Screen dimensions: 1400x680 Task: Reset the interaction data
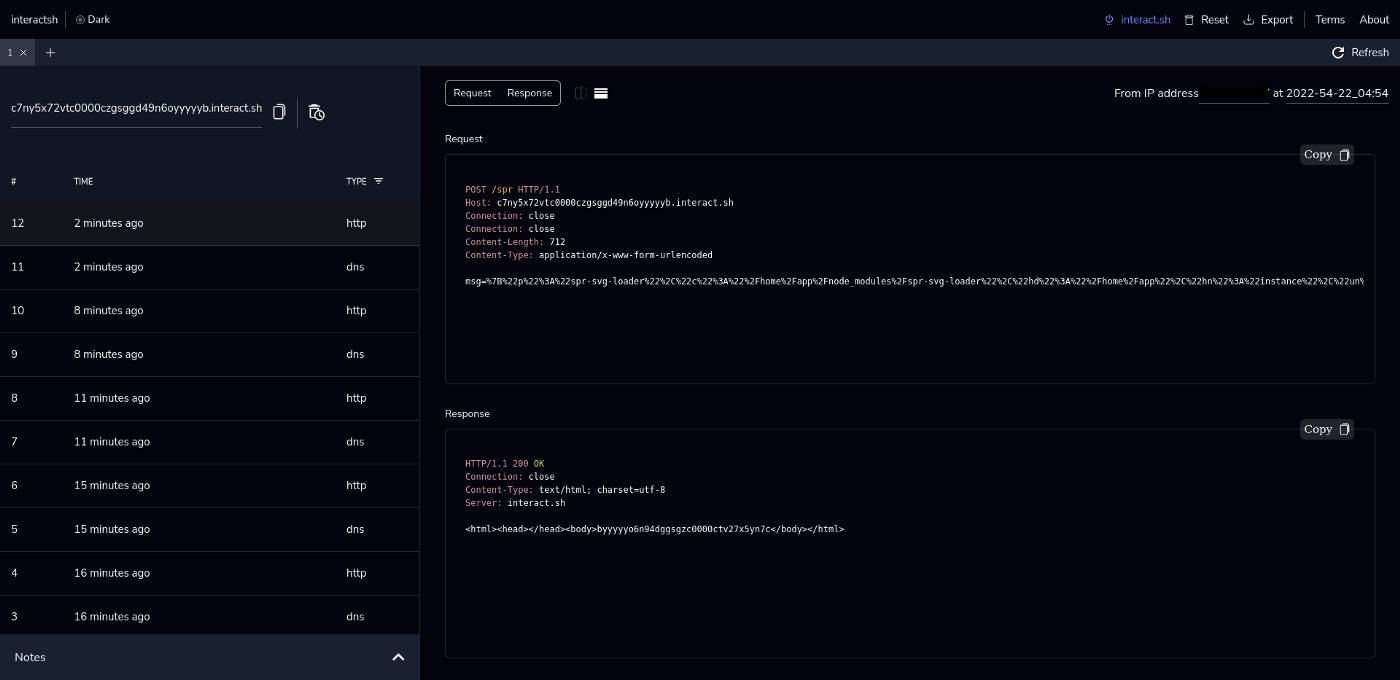point(1206,19)
